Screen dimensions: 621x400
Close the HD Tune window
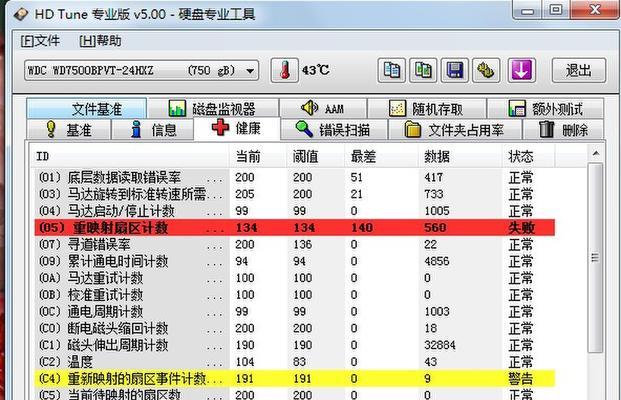pyautogui.click(x=595, y=10)
